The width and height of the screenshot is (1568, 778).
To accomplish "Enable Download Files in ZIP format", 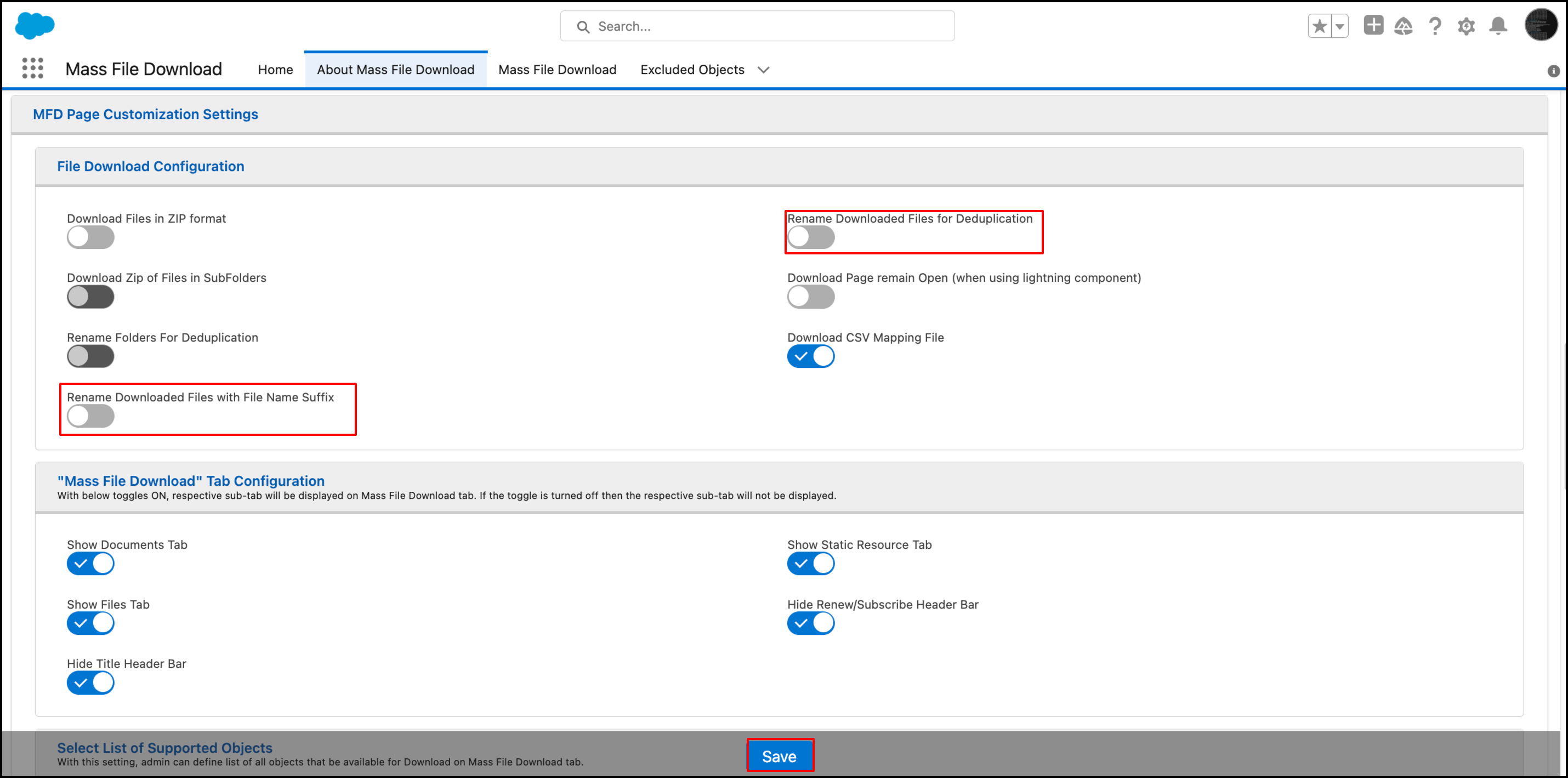I will click(90, 237).
